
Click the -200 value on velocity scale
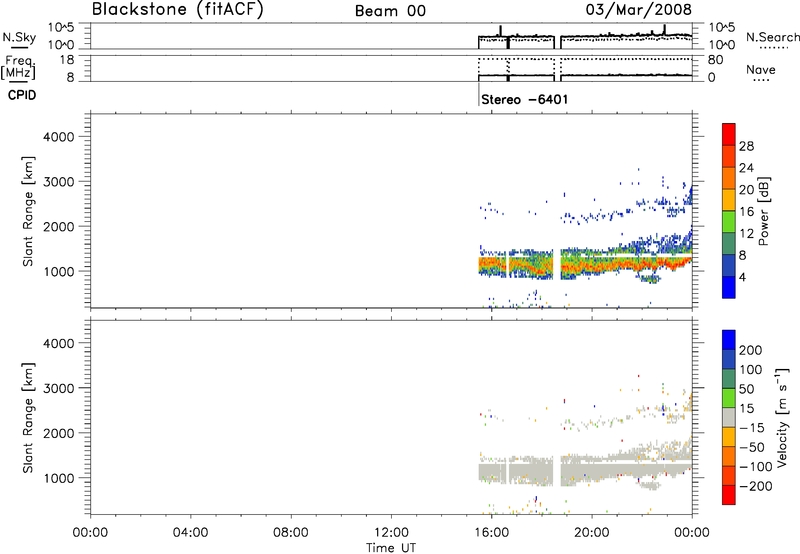pos(756,486)
